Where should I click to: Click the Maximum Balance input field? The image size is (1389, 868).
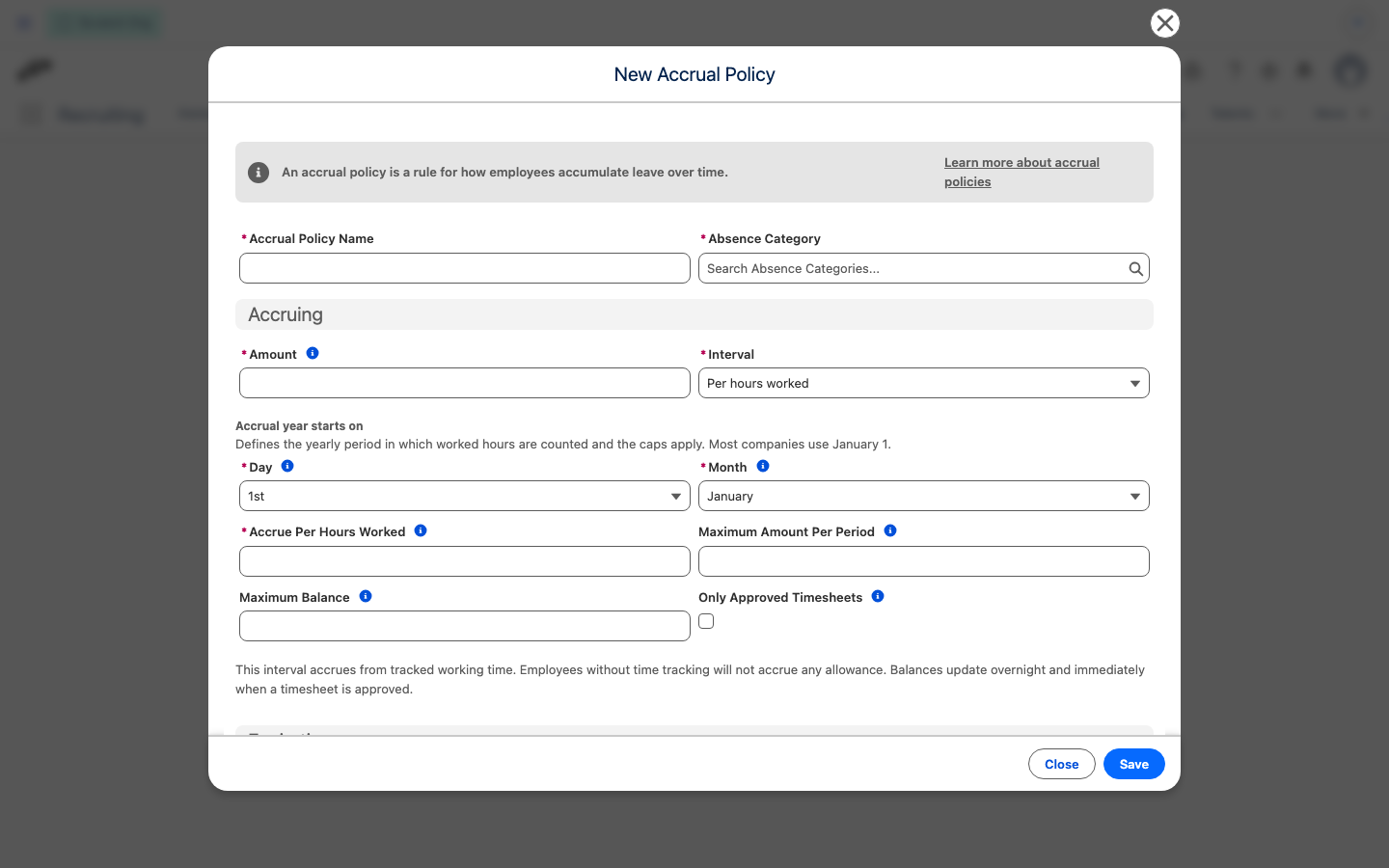coord(465,626)
